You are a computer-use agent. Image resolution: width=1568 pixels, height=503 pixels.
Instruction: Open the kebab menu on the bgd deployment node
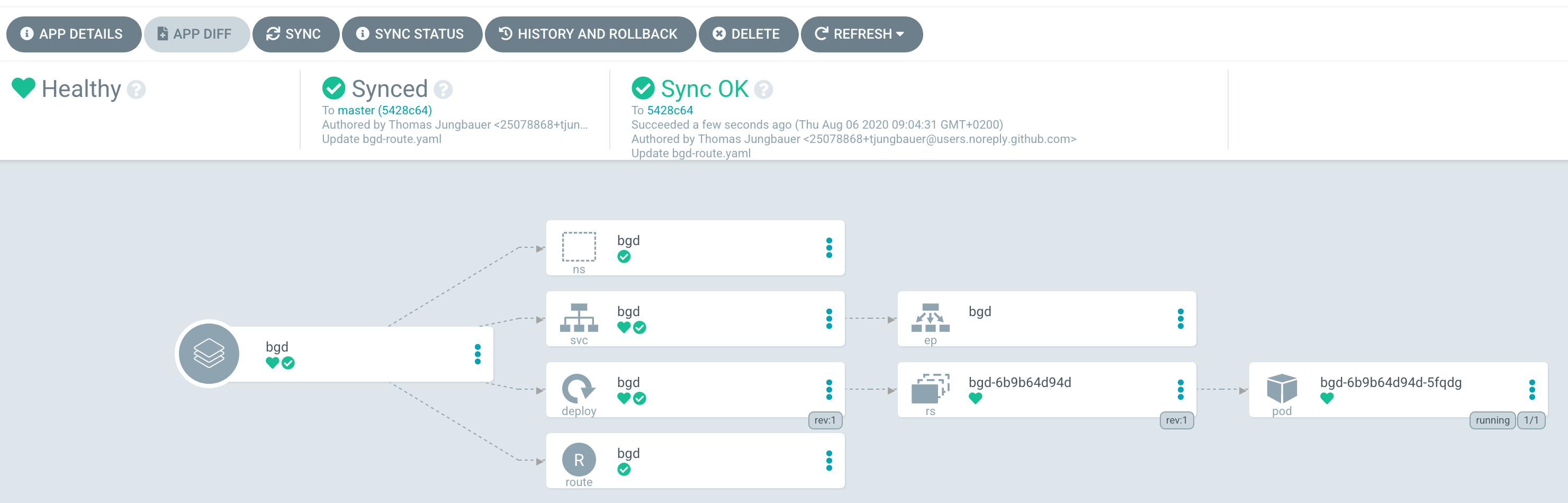tap(828, 390)
